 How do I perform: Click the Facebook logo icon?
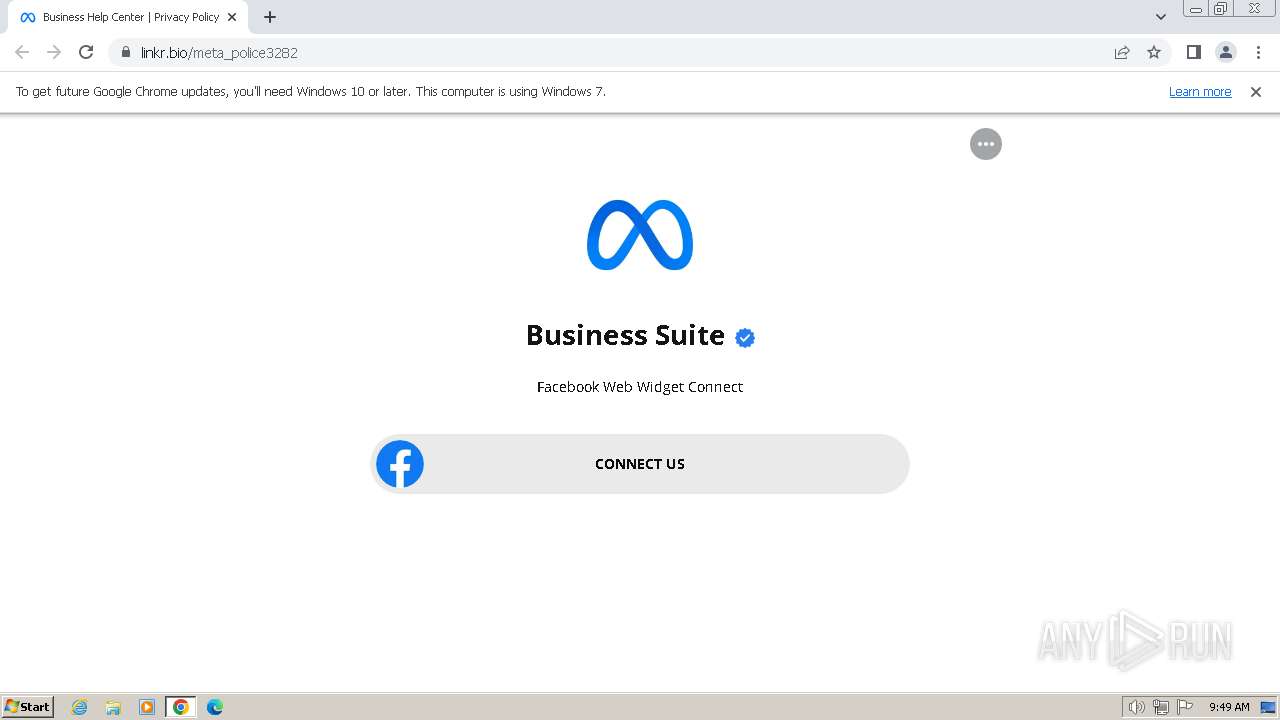pyautogui.click(x=400, y=464)
